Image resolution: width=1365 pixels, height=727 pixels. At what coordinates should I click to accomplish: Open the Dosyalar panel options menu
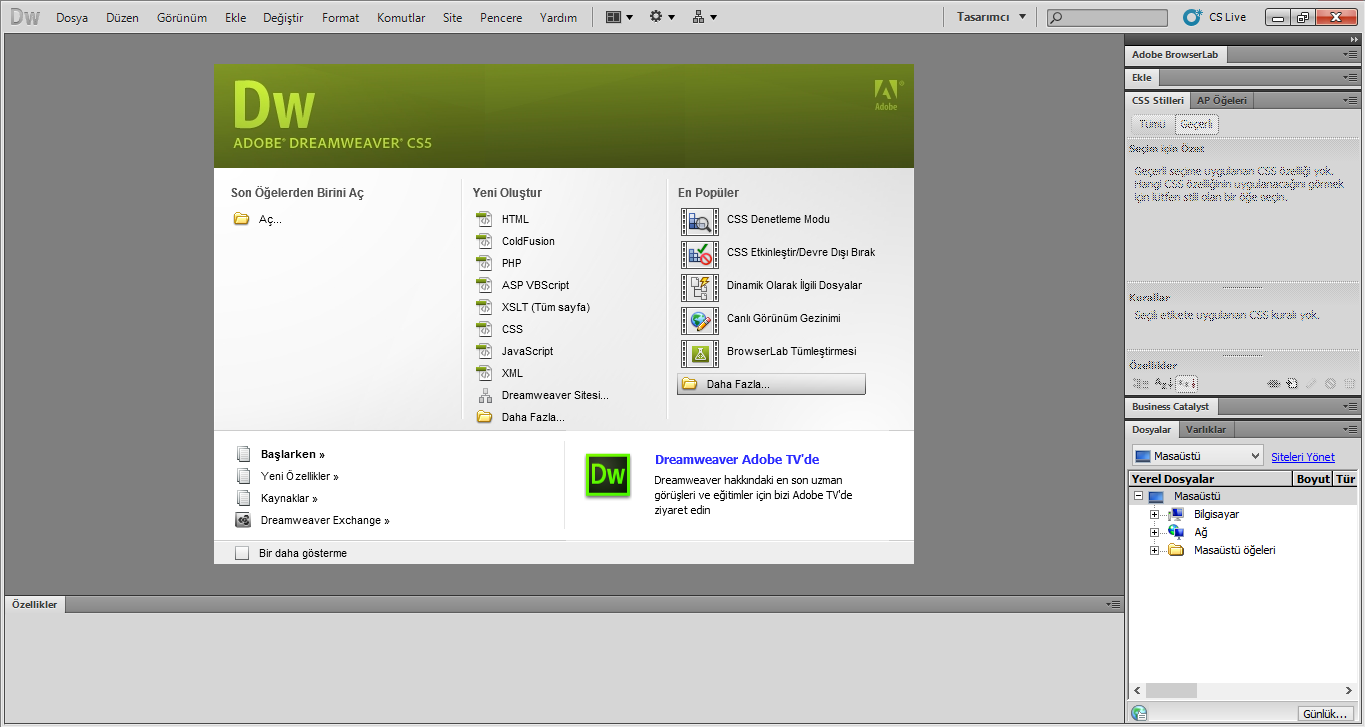[x=1351, y=429]
